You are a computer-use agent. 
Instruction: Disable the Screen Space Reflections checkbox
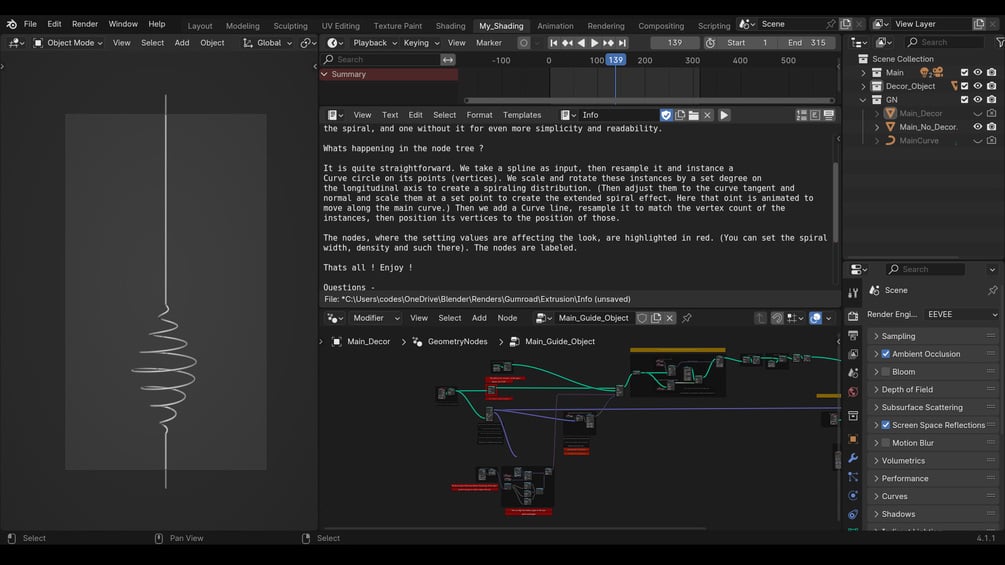coord(886,425)
